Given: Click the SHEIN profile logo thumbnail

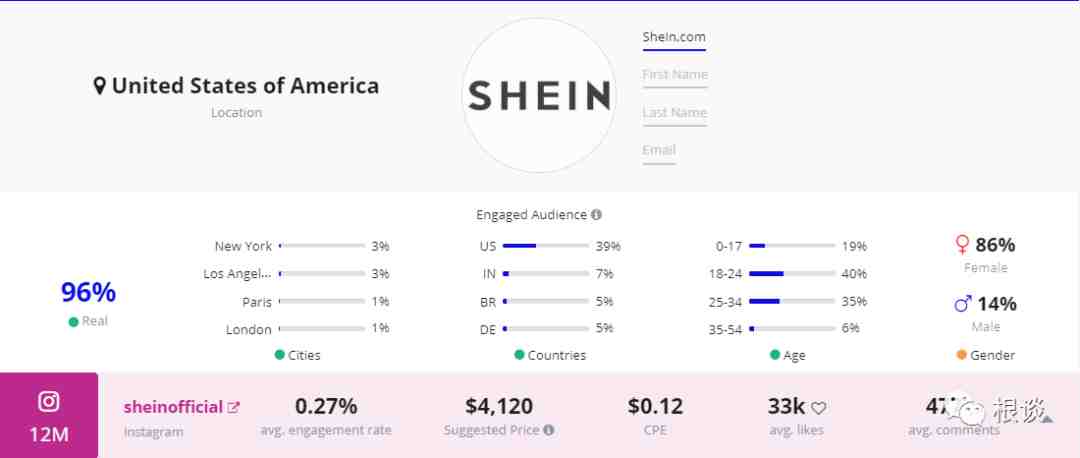Looking at the screenshot, I should click(539, 95).
